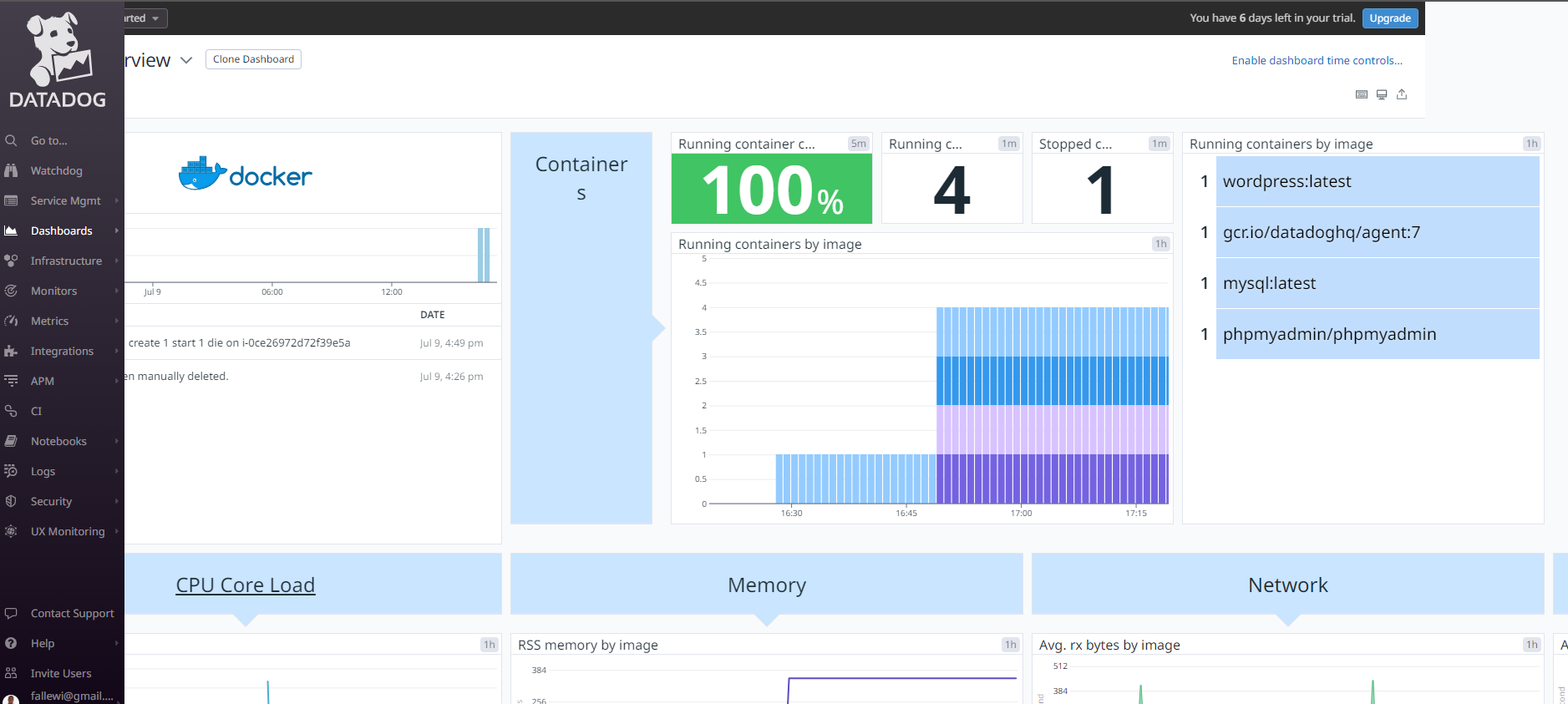Open APM in the sidebar menu

click(x=43, y=381)
